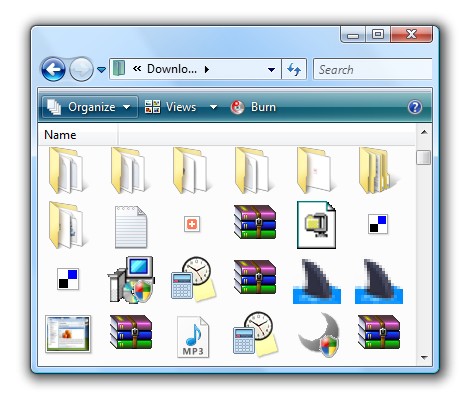This screenshot has width=464, height=405.
Task: Minimize the Downloads window
Action: (x=353, y=35)
